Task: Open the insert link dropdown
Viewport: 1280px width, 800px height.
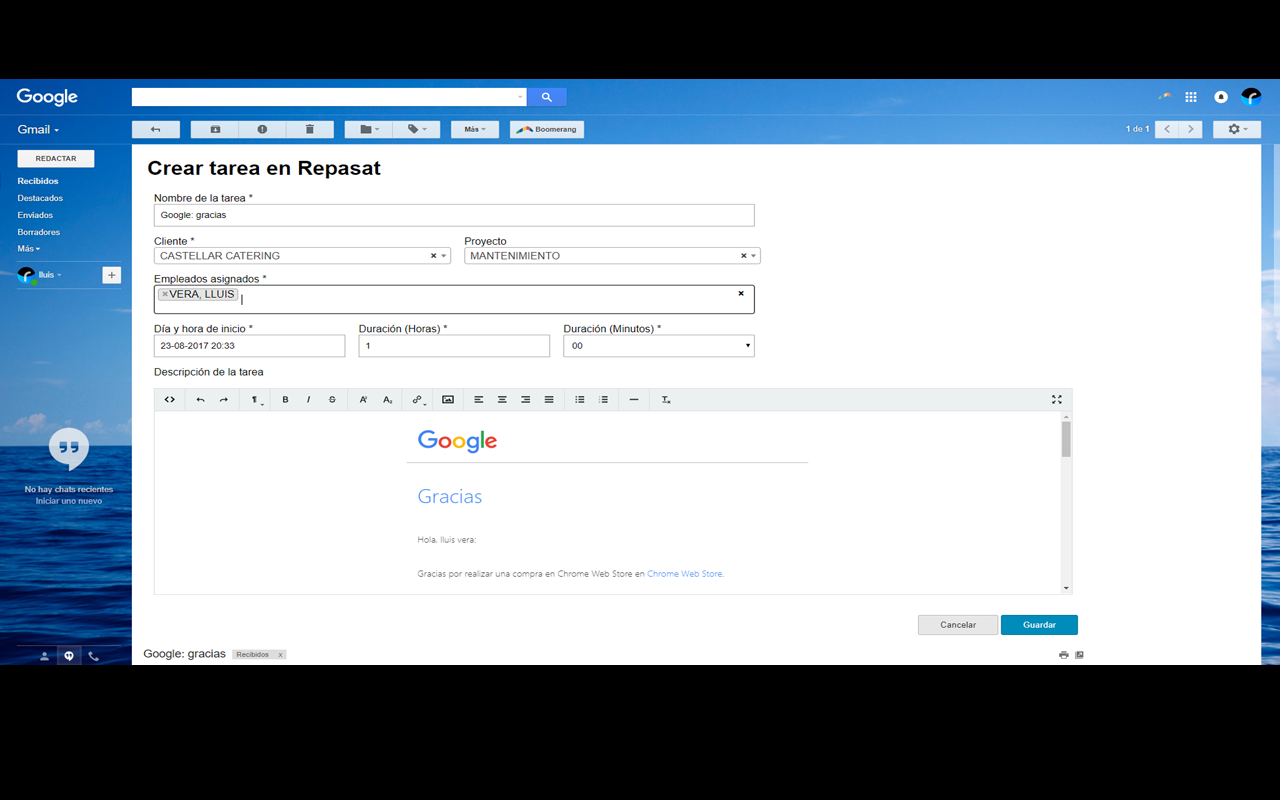Action: 418,400
